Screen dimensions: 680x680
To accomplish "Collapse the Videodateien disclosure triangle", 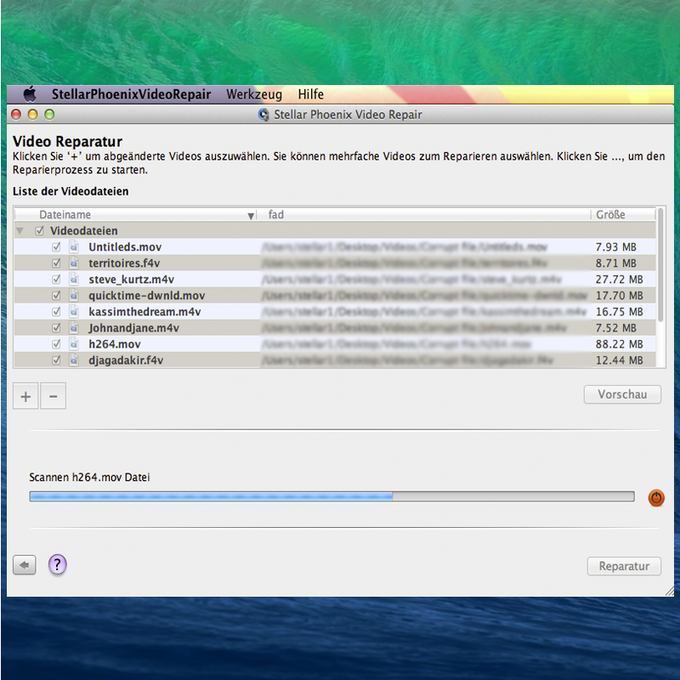I will [x=20, y=231].
